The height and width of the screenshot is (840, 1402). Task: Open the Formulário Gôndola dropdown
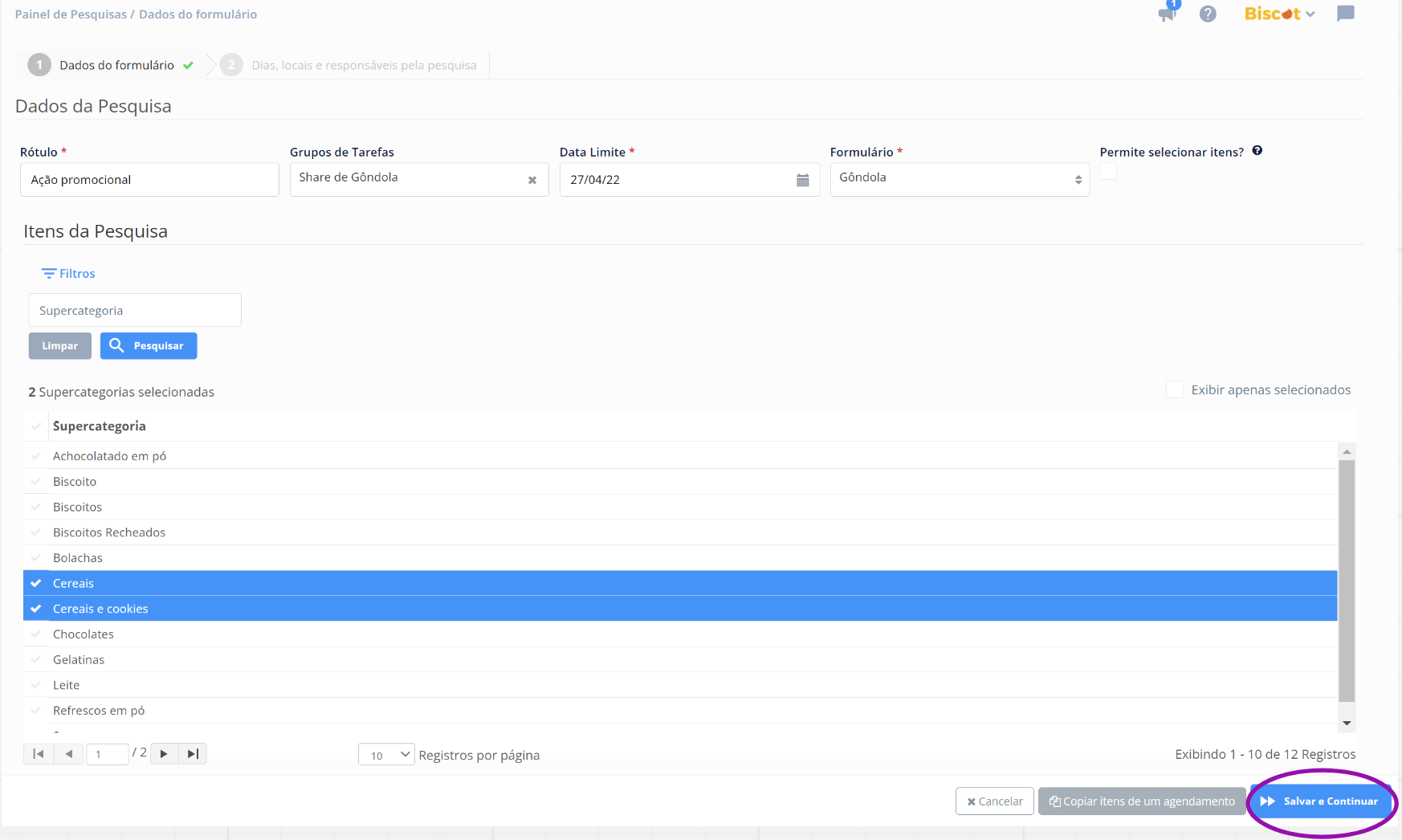point(959,179)
